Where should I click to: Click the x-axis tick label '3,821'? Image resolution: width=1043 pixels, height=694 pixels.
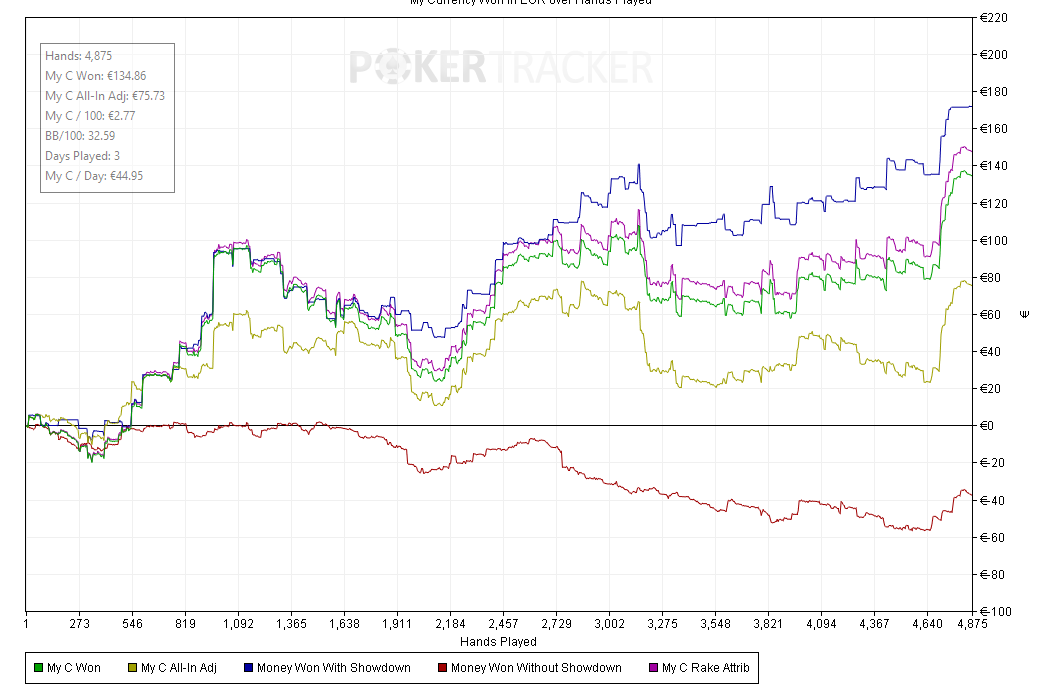click(768, 624)
